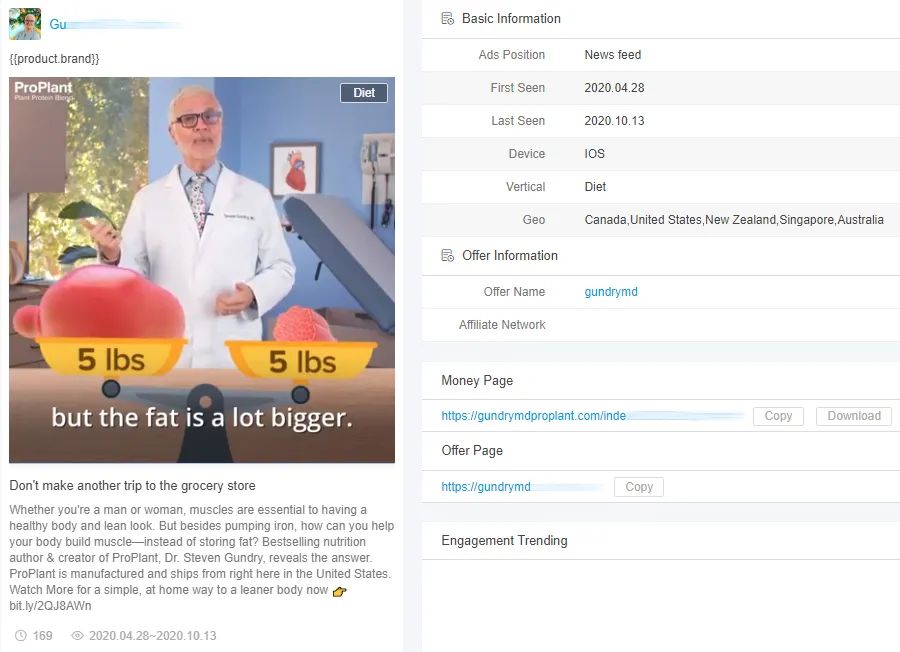This screenshot has height=652, width=900.
Task: Click the ad headline about grocery store
Action: pos(133,486)
